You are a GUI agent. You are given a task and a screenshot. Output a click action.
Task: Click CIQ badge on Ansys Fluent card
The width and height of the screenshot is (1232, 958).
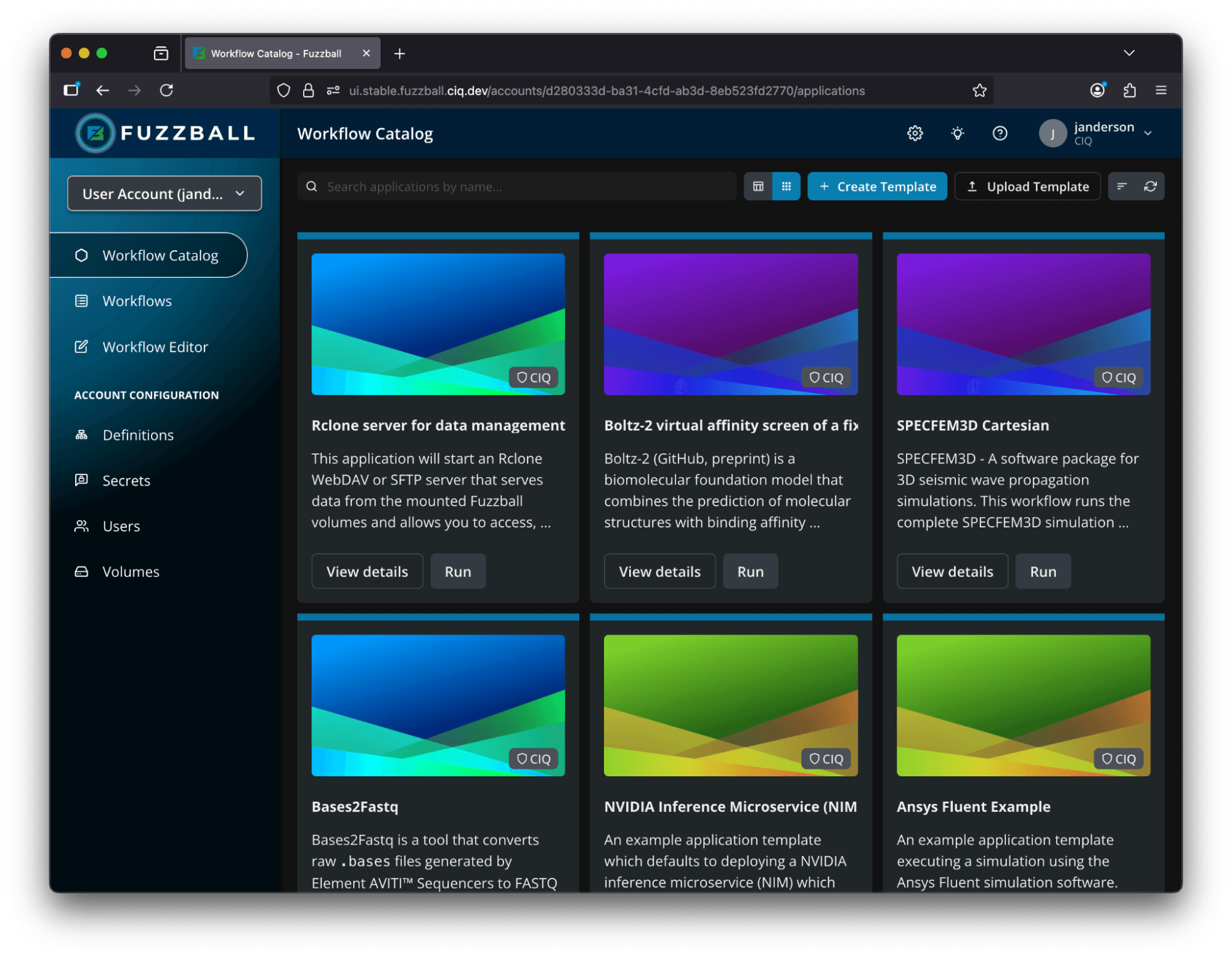(1119, 759)
